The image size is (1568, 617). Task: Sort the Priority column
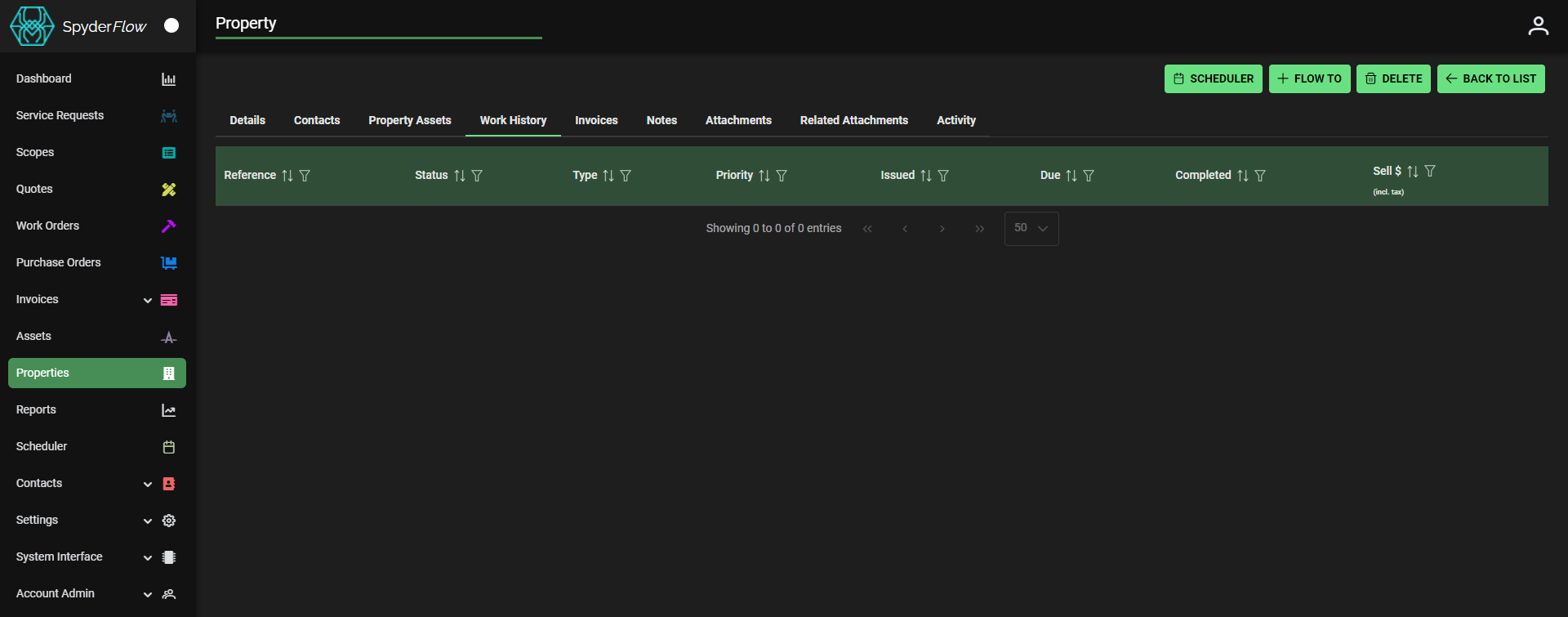(x=764, y=176)
